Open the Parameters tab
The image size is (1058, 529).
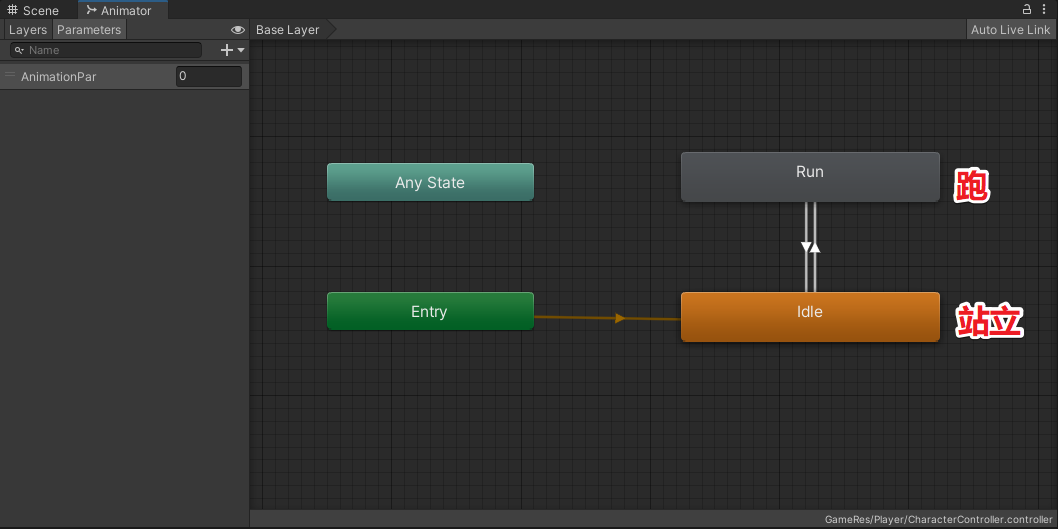tap(89, 30)
